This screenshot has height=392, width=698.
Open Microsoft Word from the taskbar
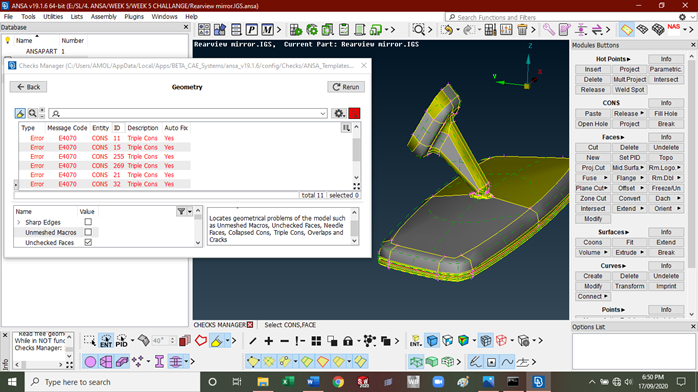tap(313, 382)
